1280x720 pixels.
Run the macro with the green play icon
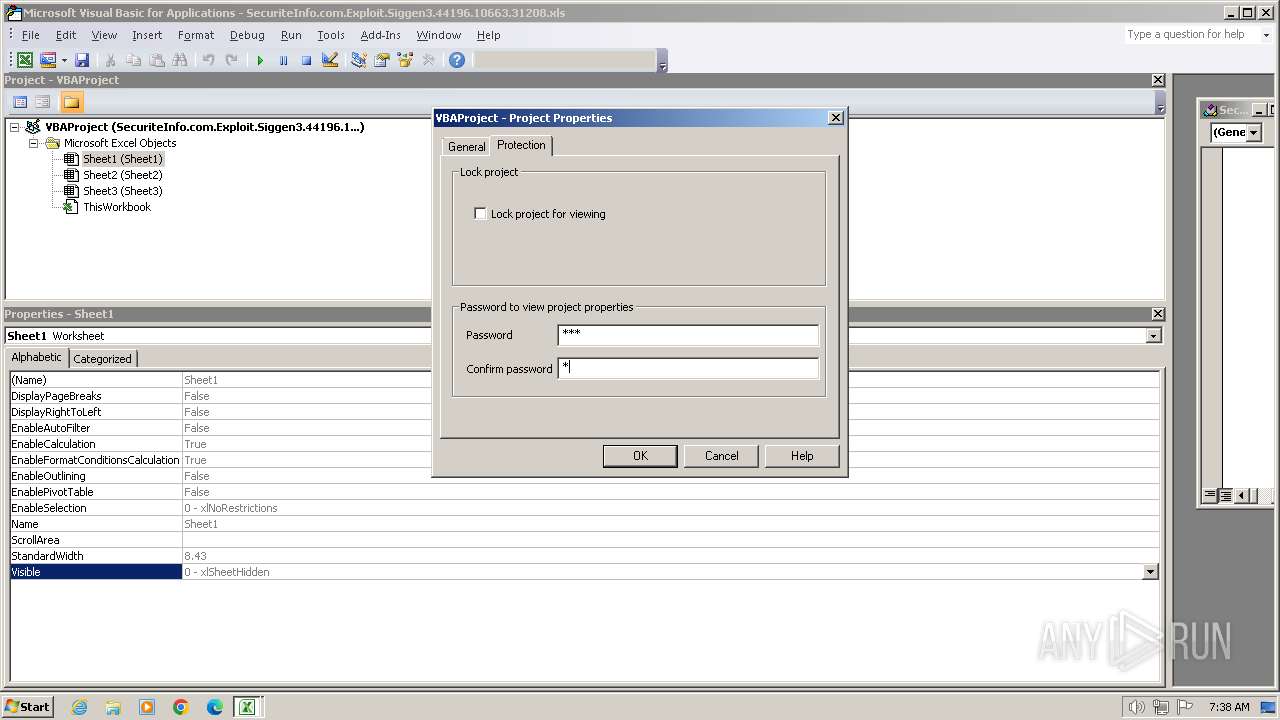260,60
